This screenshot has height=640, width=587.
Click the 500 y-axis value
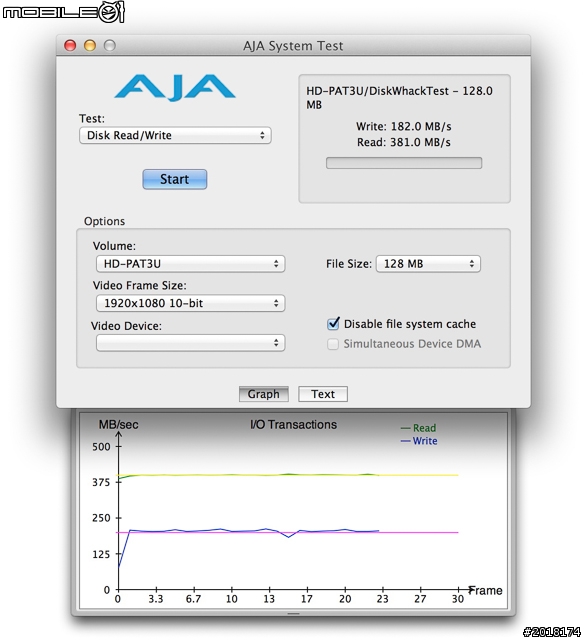coord(101,447)
